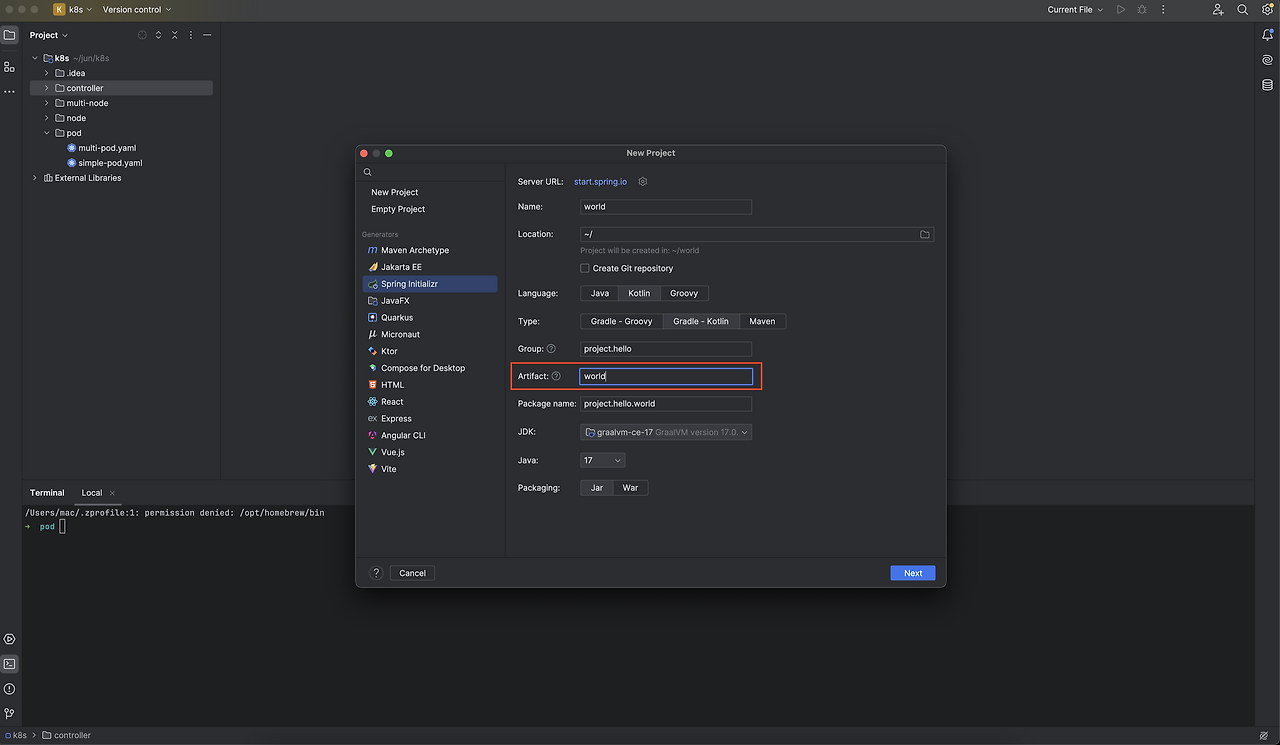Click the Debug bug icon
This screenshot has width=1280, height=745.
(1141, 9)
